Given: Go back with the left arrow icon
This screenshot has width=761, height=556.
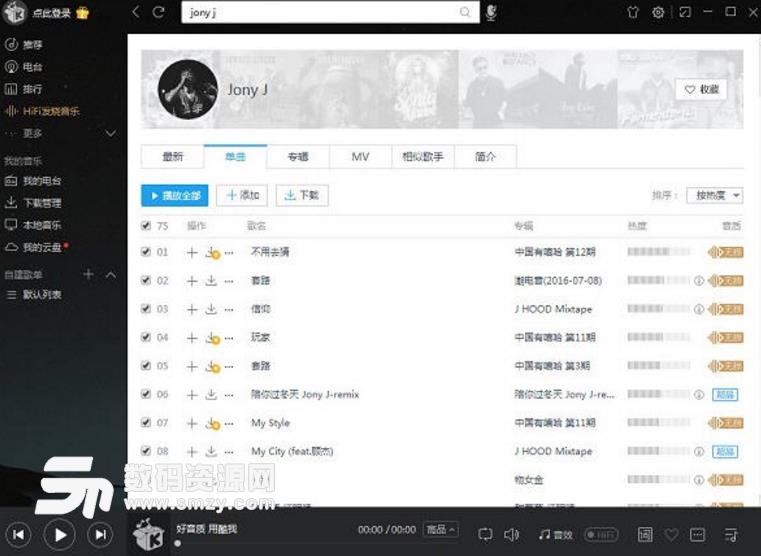Looking at the screenshot, I should 136,12.
